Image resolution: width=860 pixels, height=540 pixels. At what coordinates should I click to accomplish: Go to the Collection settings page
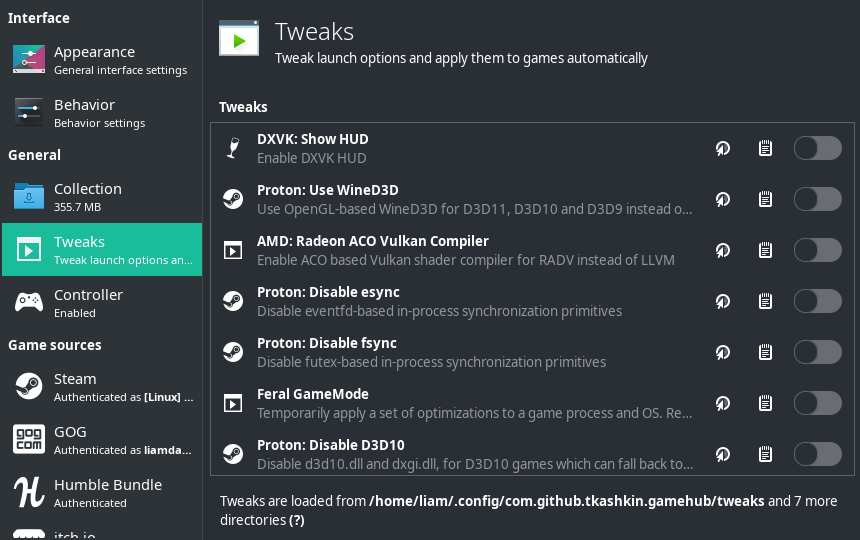tap(100, 197)
